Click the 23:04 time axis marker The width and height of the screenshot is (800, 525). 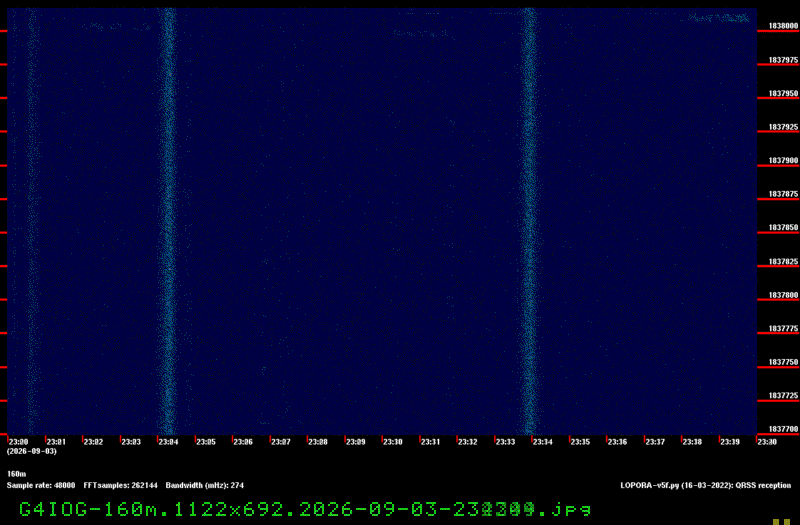(168, 442)
